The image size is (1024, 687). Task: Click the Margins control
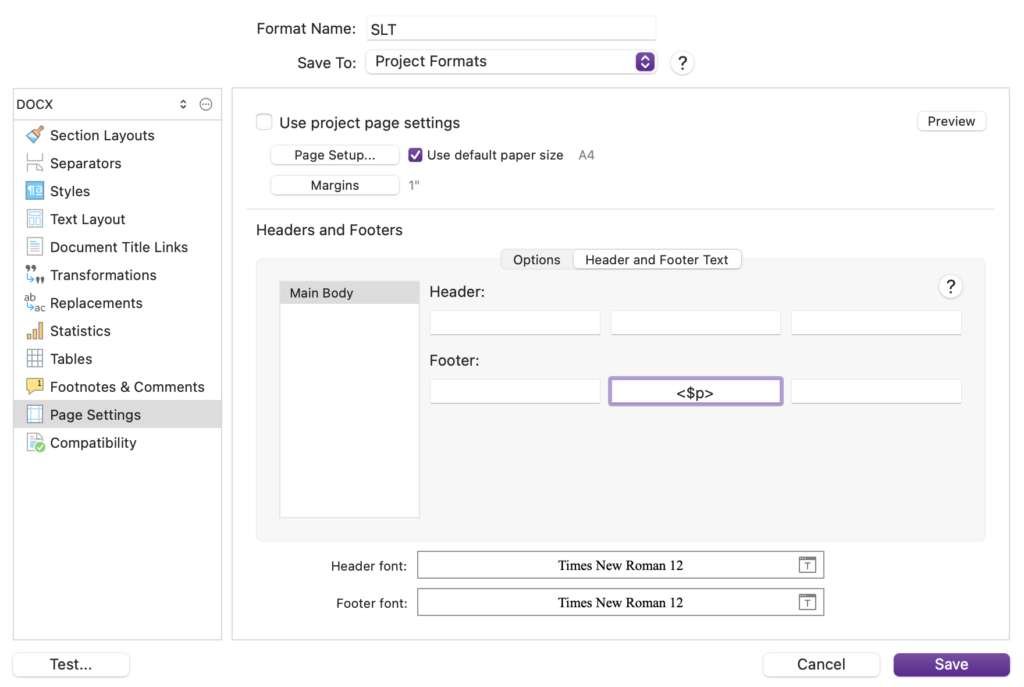pyautogui.click(x=334, y=184)
